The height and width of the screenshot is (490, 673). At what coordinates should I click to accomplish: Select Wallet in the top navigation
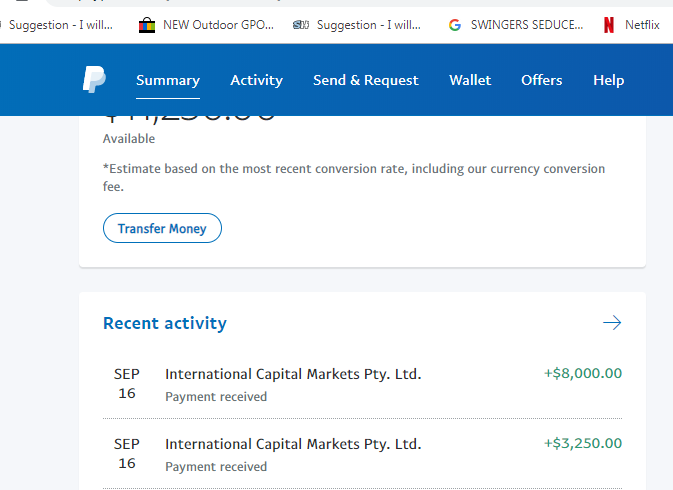point(470,80)
